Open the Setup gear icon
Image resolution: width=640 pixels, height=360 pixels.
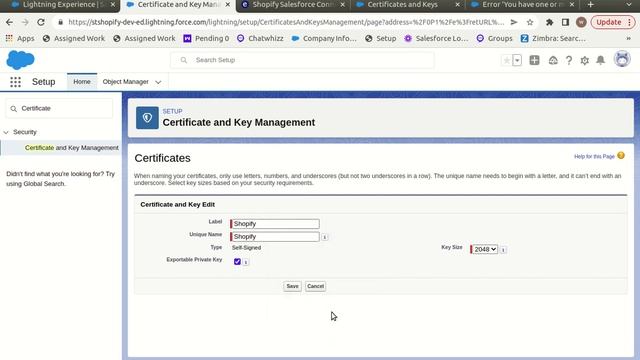(584, 60)
